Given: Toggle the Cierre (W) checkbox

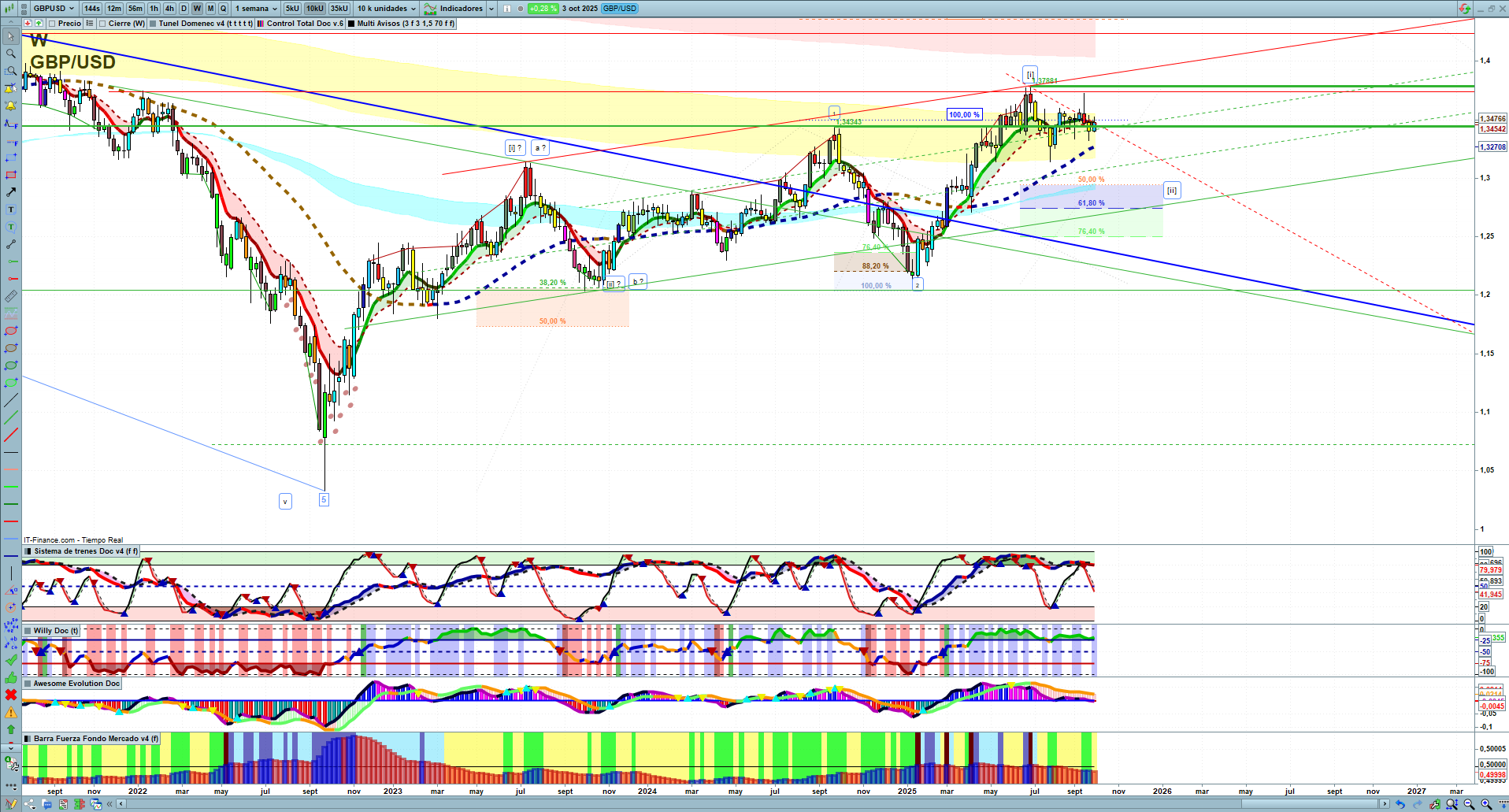Looking at the screenshot, I should click(x=102, y=24).
